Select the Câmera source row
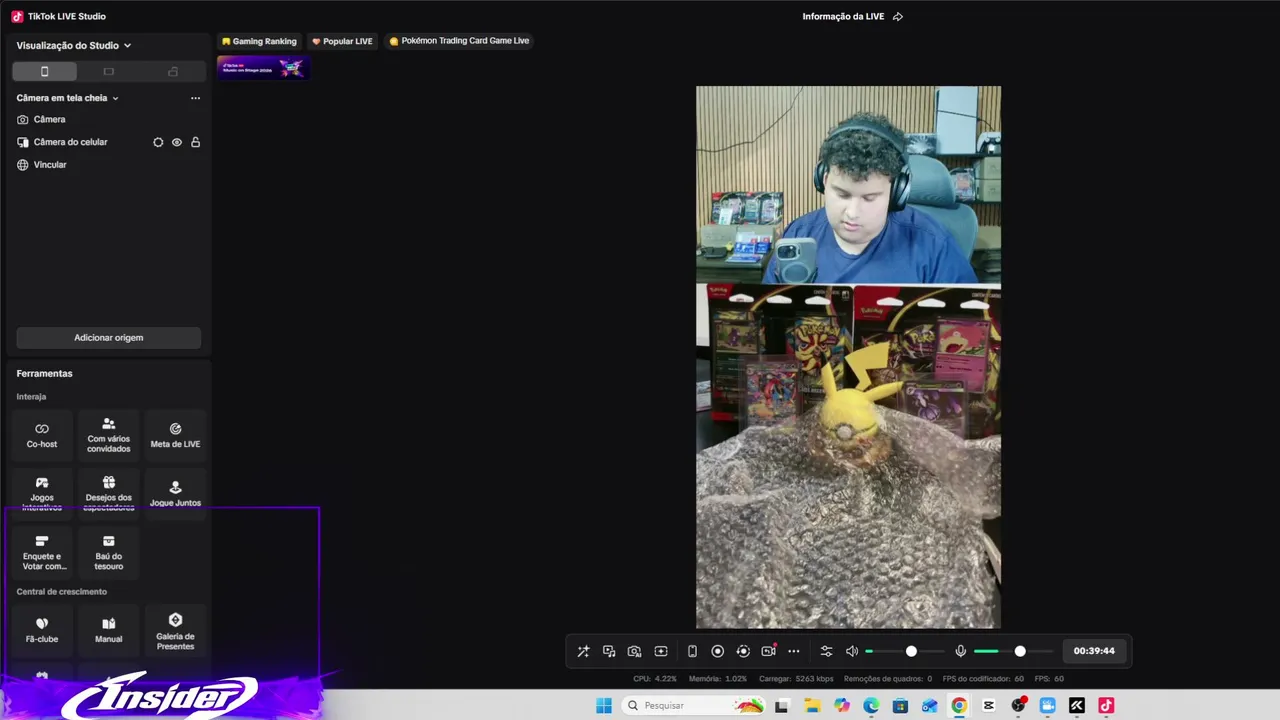Viewport: 1280px width, 720px height. pyautogui.click(x=108, y=119)
